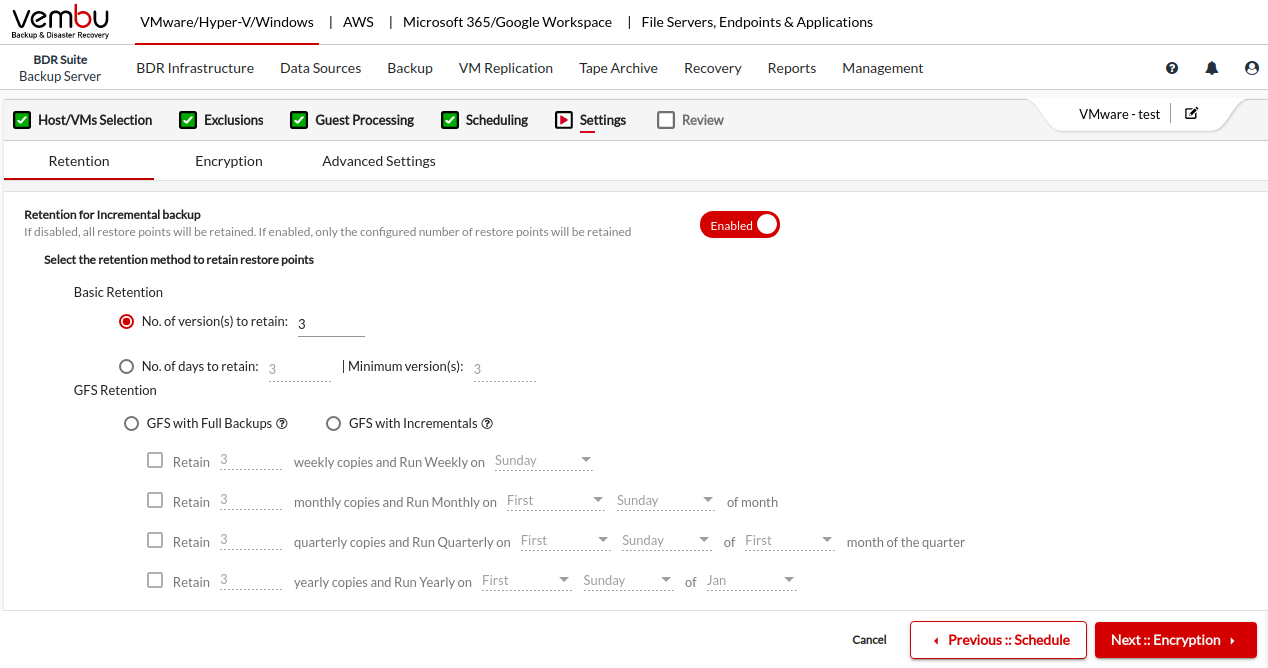Open the weekly run day Sunday dropdown
The image size is (1268, 668).
click(543, 461)
